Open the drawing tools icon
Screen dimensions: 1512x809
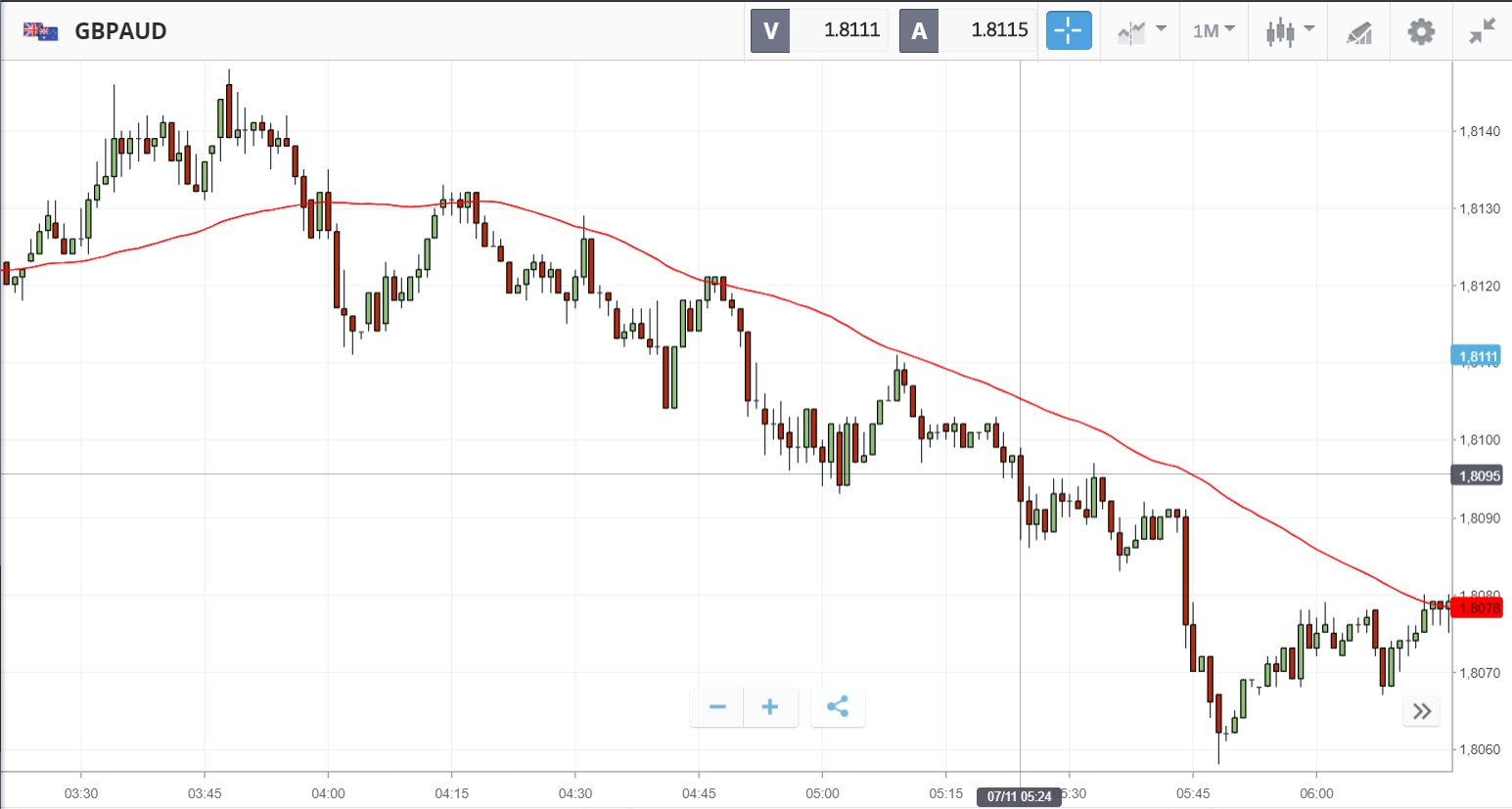point(1359,32)
